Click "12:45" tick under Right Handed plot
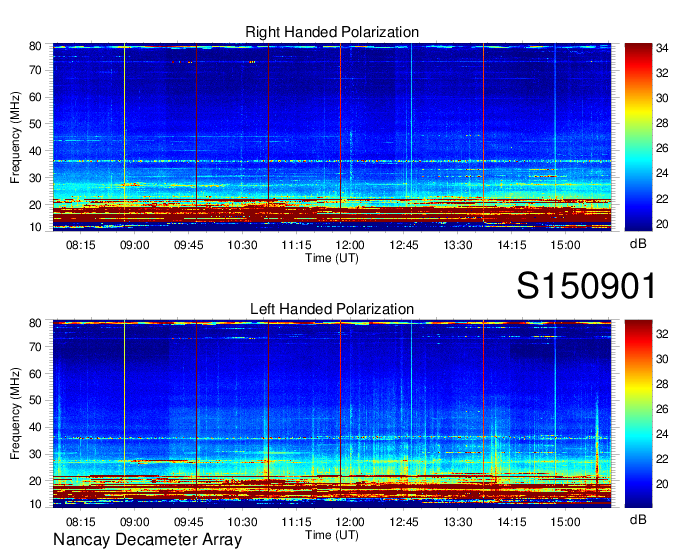Screen dimensions: 680x552 (x=404, y=245)
